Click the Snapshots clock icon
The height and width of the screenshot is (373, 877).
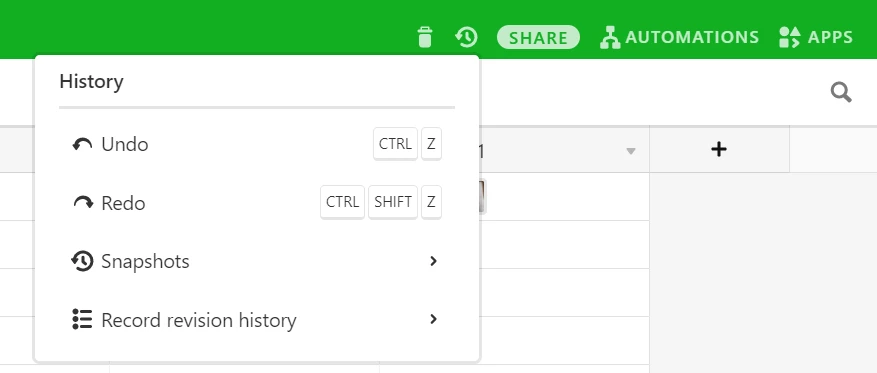tap(82, 261)
